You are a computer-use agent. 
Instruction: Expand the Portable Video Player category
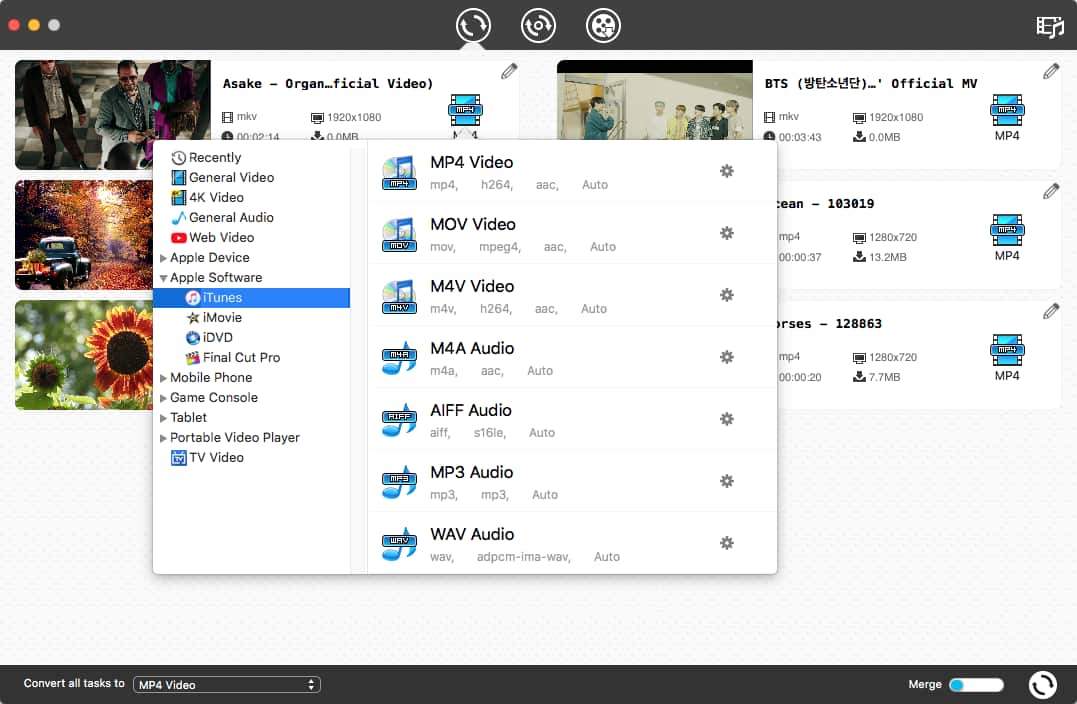click(x=163, y=438)
